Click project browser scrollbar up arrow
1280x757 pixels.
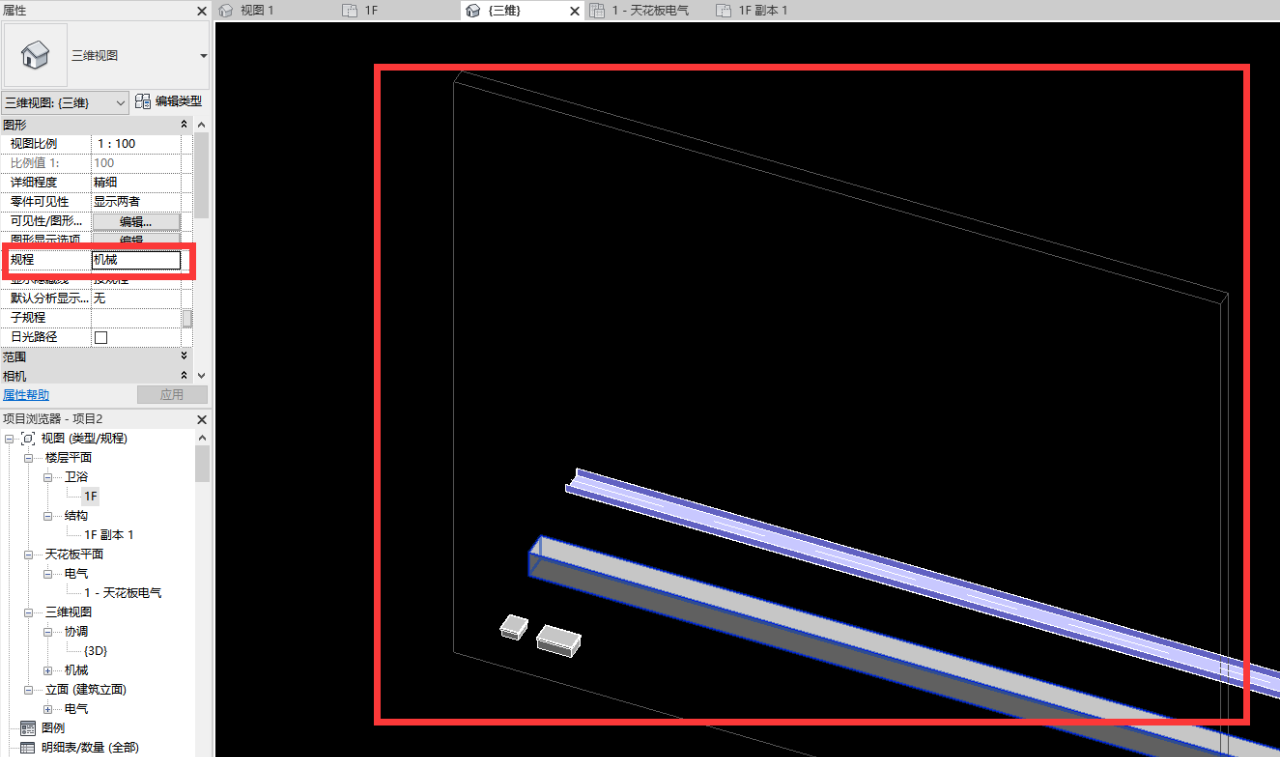click(201, 438)
